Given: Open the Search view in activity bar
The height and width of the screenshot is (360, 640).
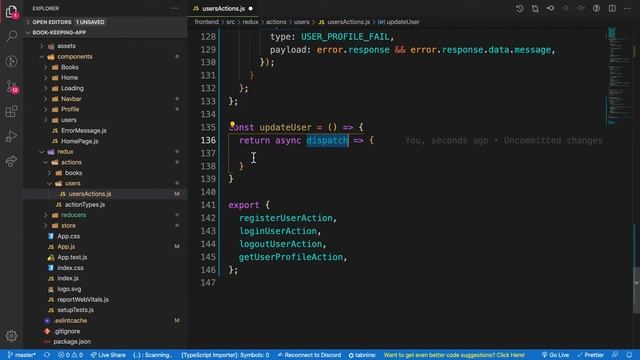Looking at the screenshot, I should tap(11, 36).
